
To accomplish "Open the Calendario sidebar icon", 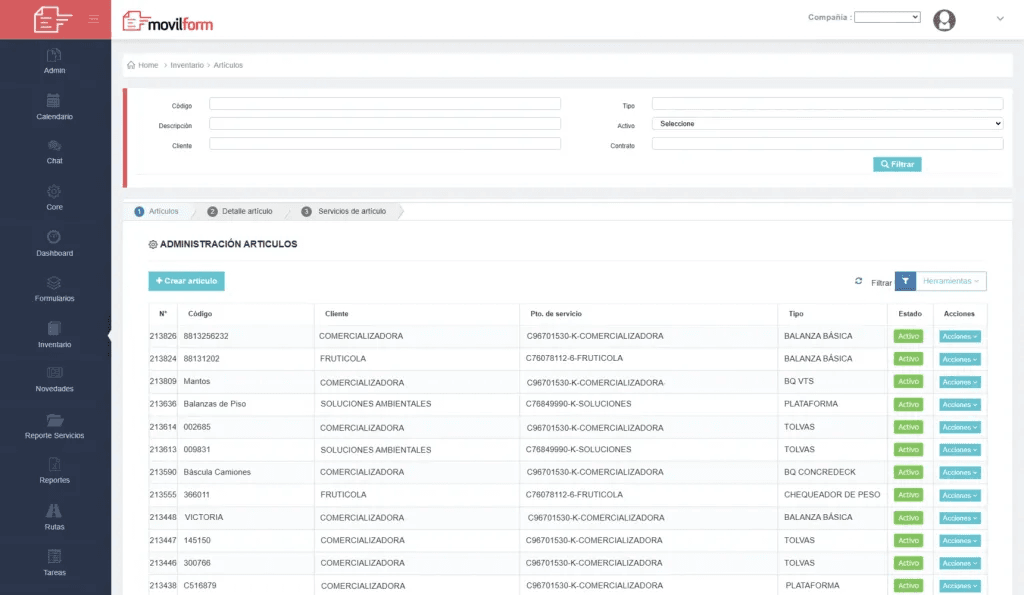I will [54, 101].
